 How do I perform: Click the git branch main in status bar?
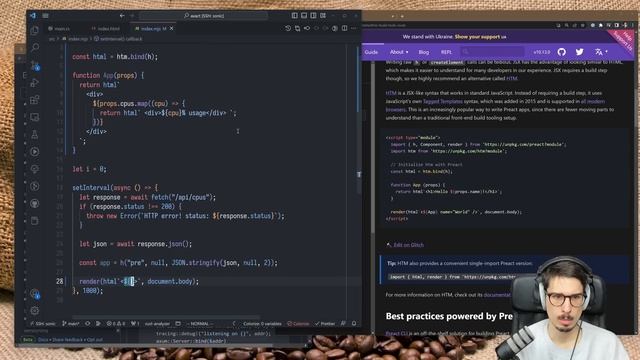71,324
